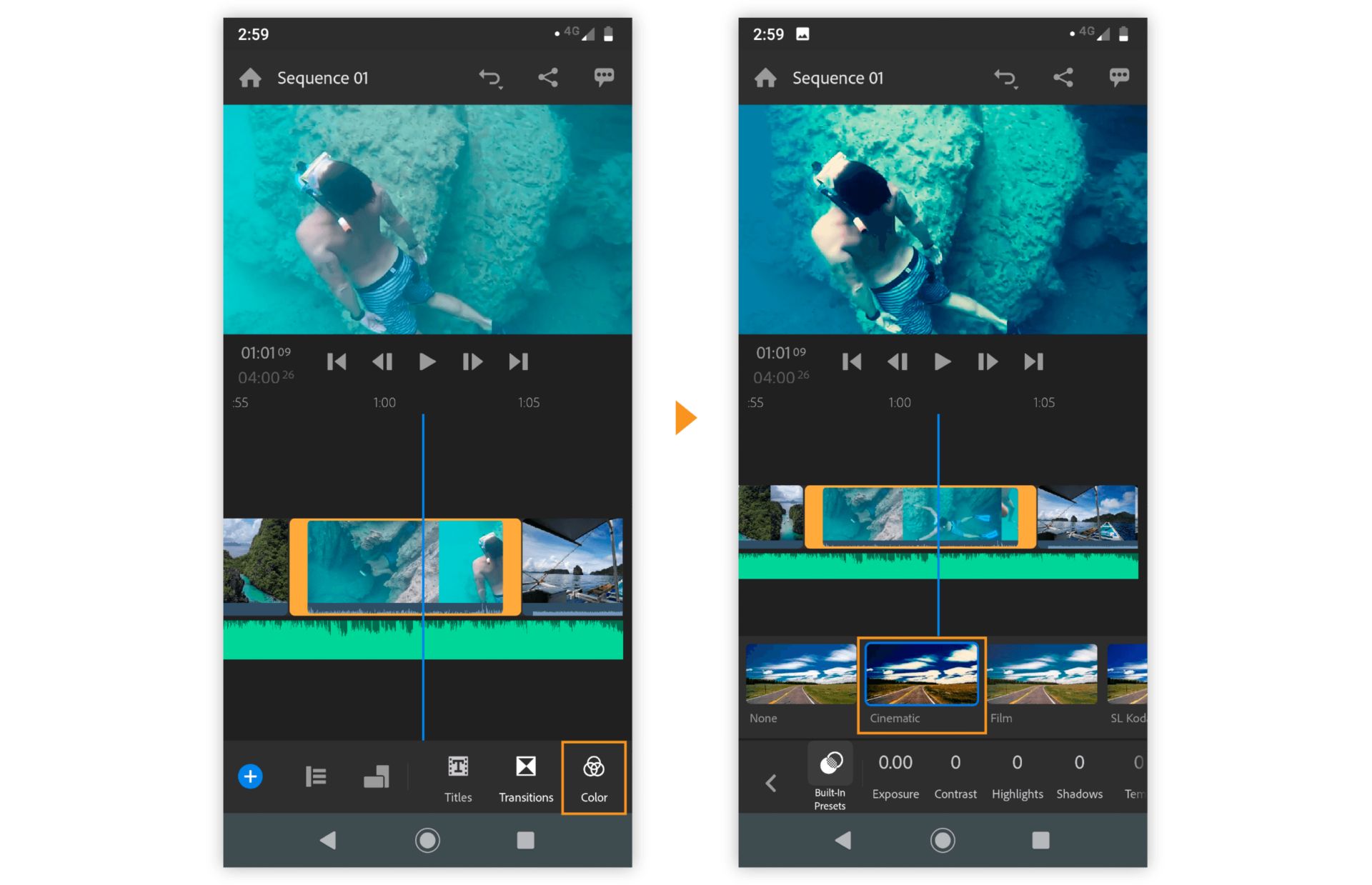Click the add media plus icon
Screen dimensions: 1372x885
251,776
